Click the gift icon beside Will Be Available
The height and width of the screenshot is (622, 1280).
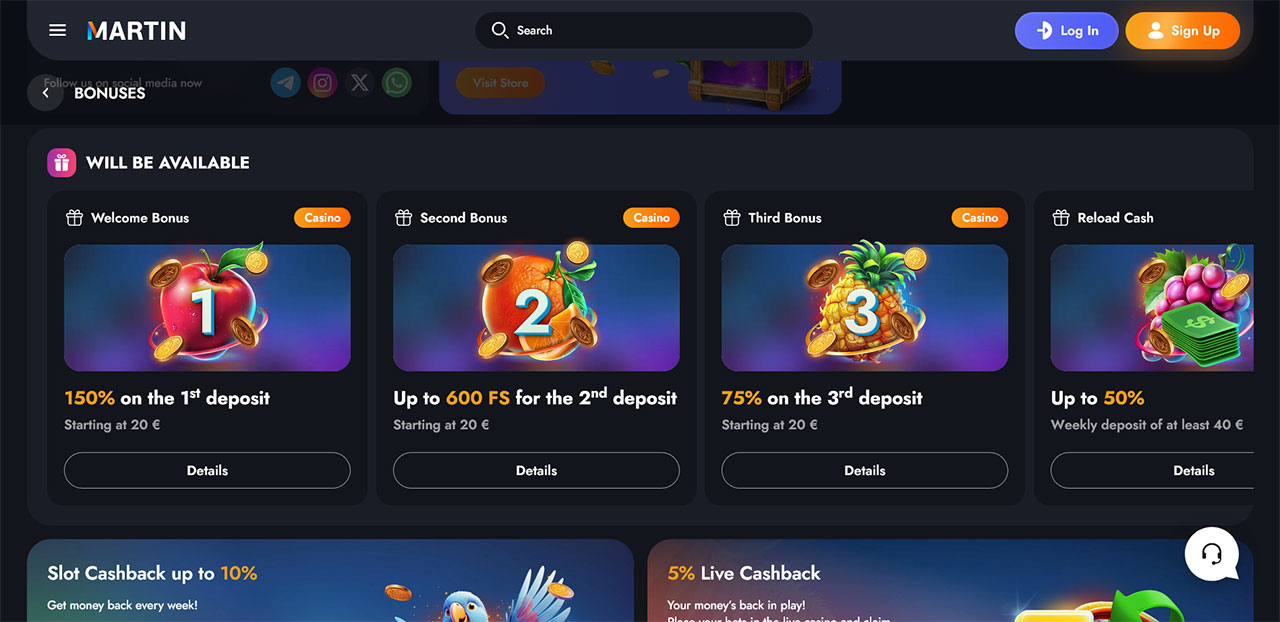click(x=62, y=163)
